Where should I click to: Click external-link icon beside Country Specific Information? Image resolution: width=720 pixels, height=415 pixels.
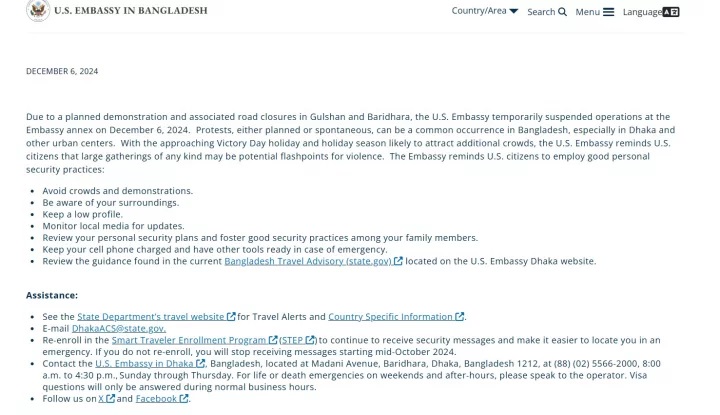coord(459,317)
